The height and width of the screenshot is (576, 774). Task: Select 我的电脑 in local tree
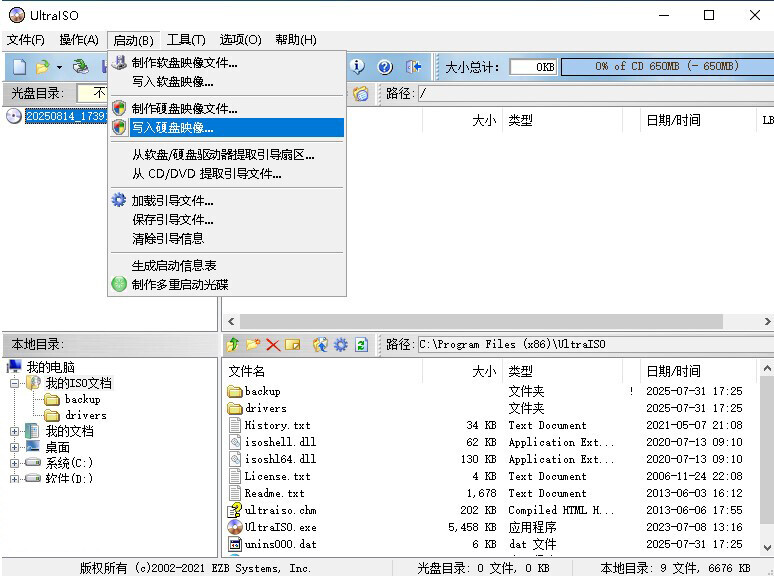[x=50, y=367]
